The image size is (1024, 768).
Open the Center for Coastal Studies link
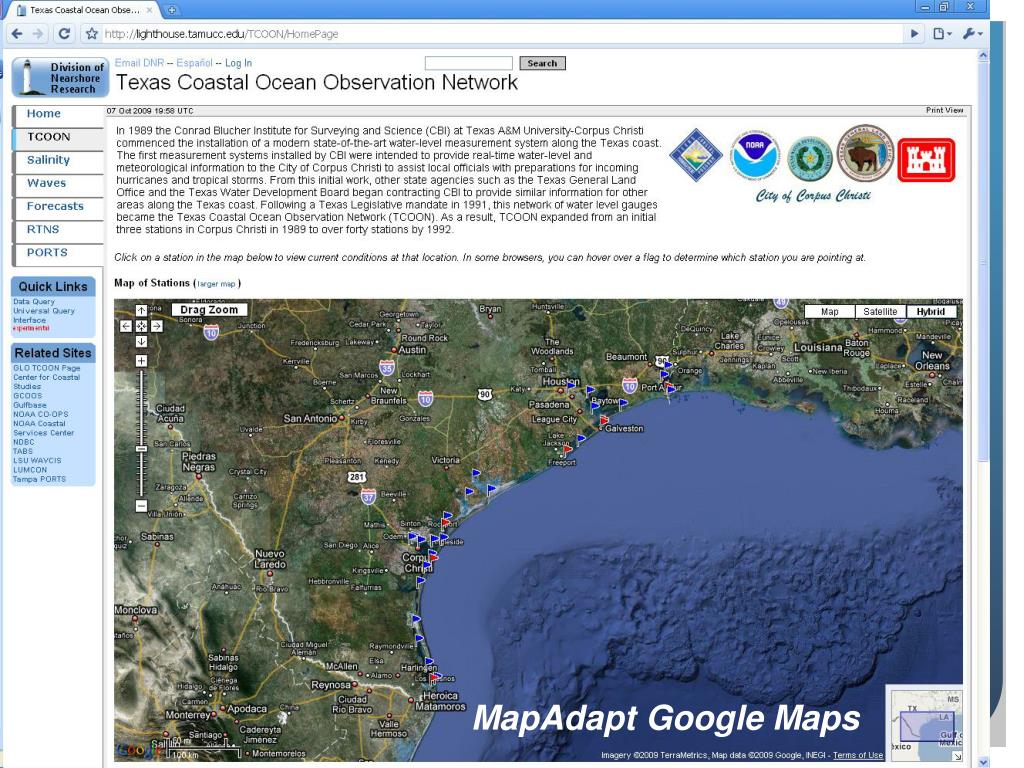coord(46,381)
